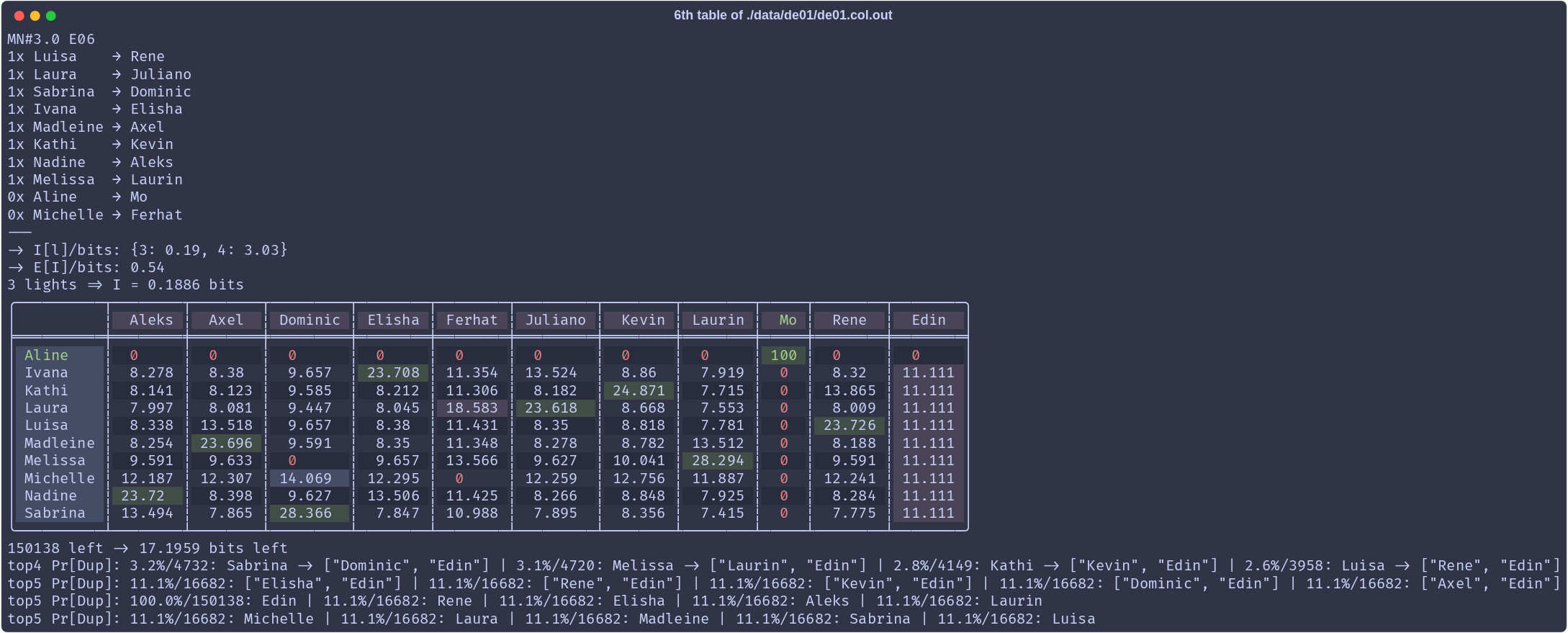Click the 'Edin' column header
The height and width of the screenshot is (633, 1568).
click(929, 320)
